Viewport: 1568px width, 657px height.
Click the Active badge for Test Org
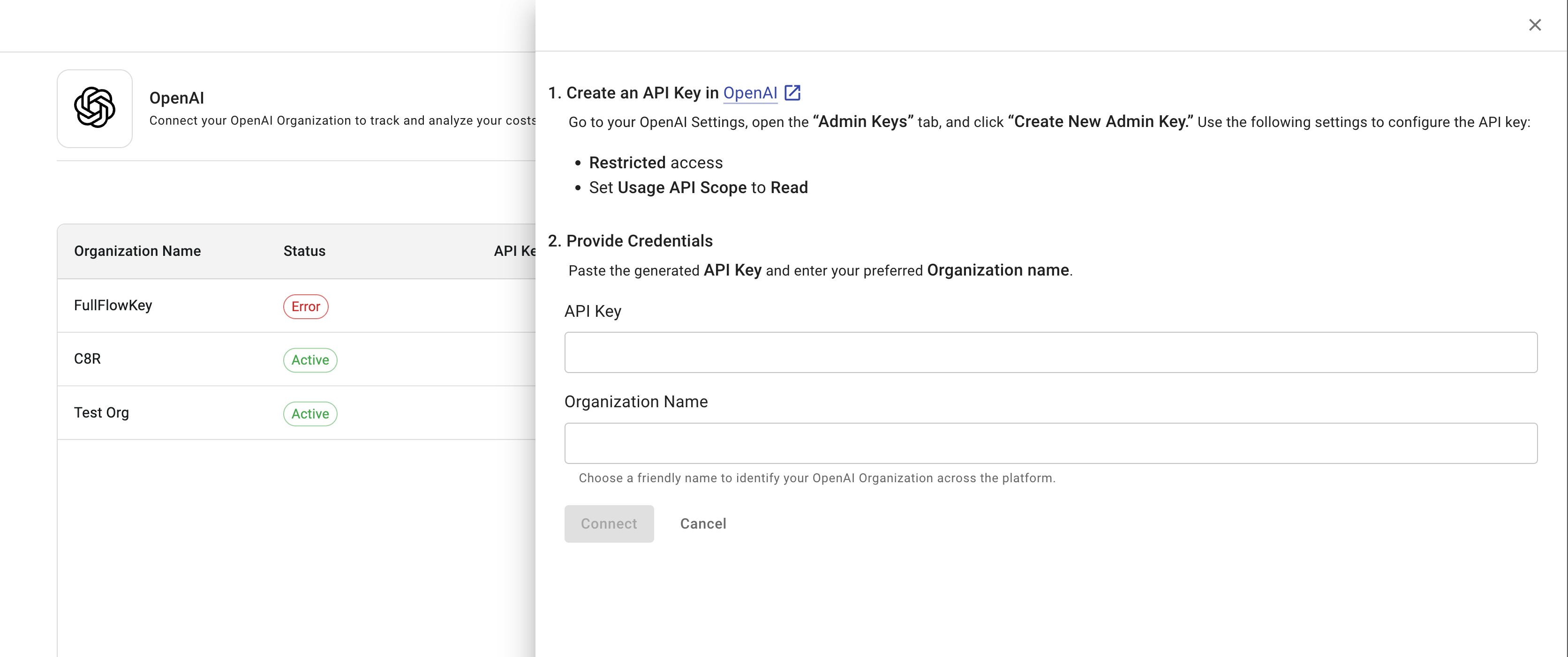pos(310,414)
